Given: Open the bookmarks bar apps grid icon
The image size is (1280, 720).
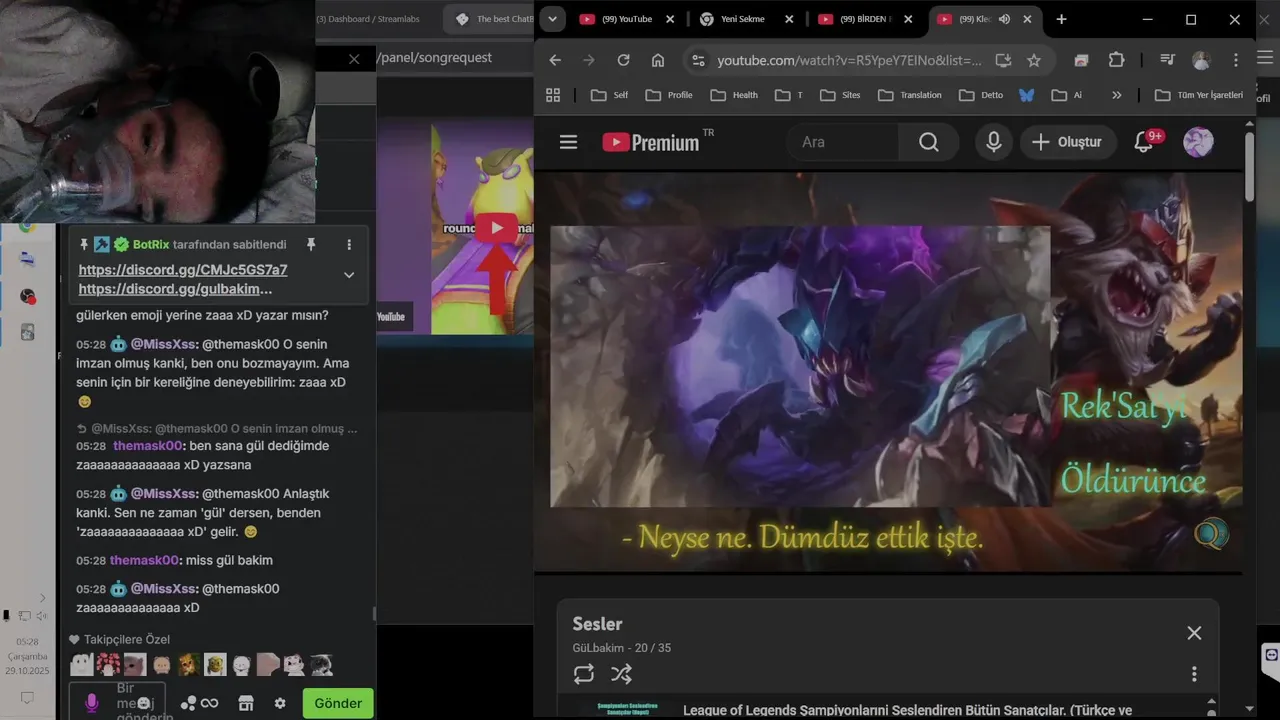Looking at the screenshot, I should click(x=553, y=95).
